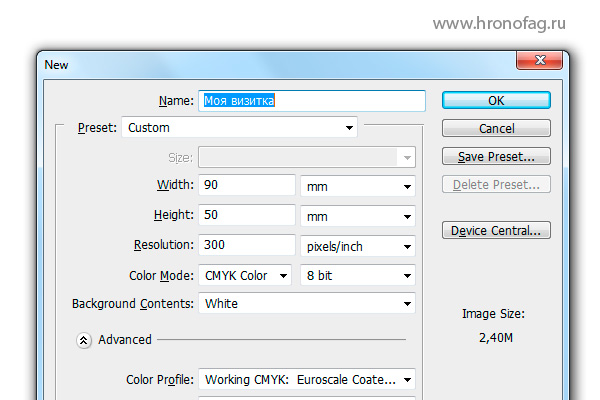Open the Width units dropdown set to mm

point(358,186)
